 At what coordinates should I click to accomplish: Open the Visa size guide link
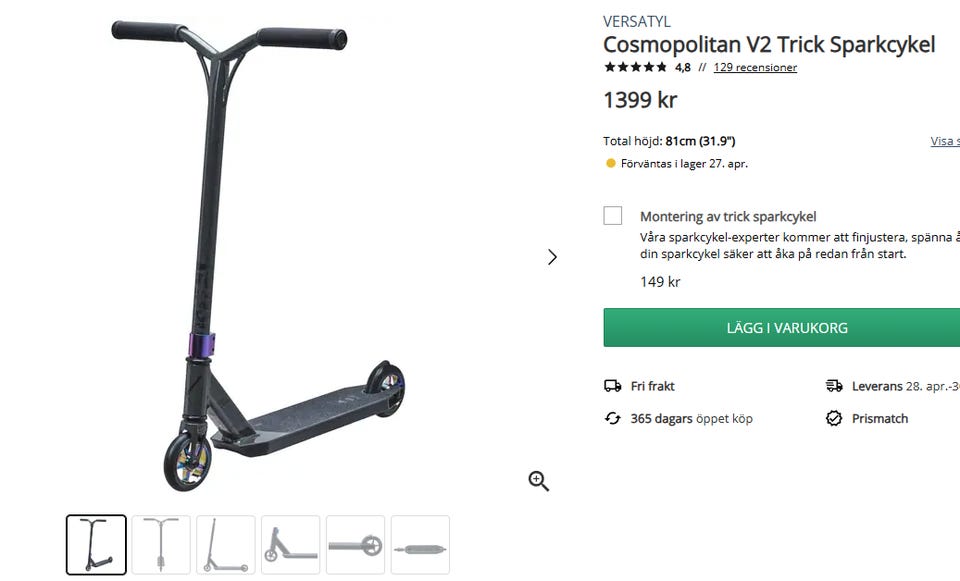click(x=945, y=141)
